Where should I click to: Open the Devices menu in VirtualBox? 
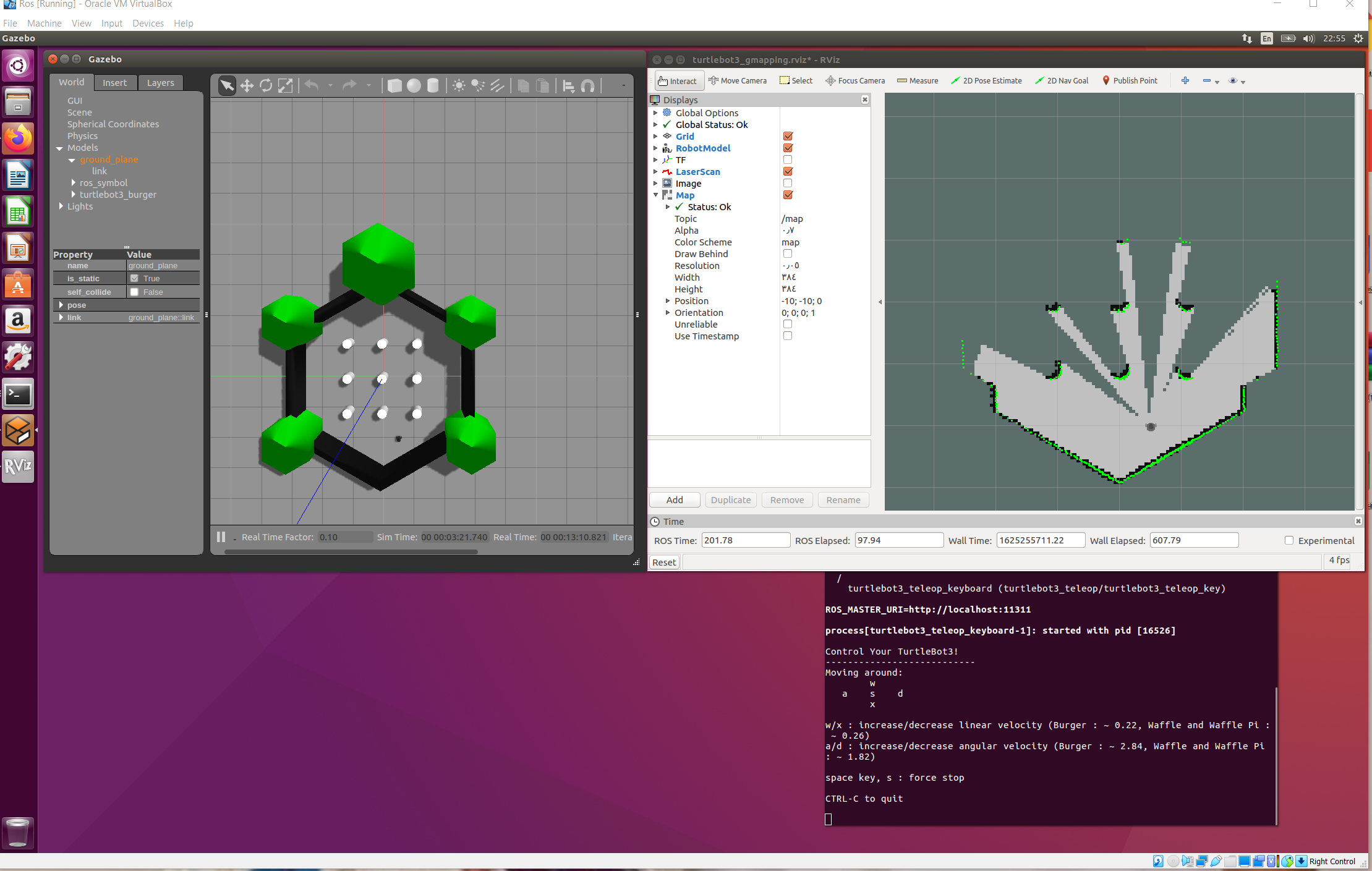[148, 23]
